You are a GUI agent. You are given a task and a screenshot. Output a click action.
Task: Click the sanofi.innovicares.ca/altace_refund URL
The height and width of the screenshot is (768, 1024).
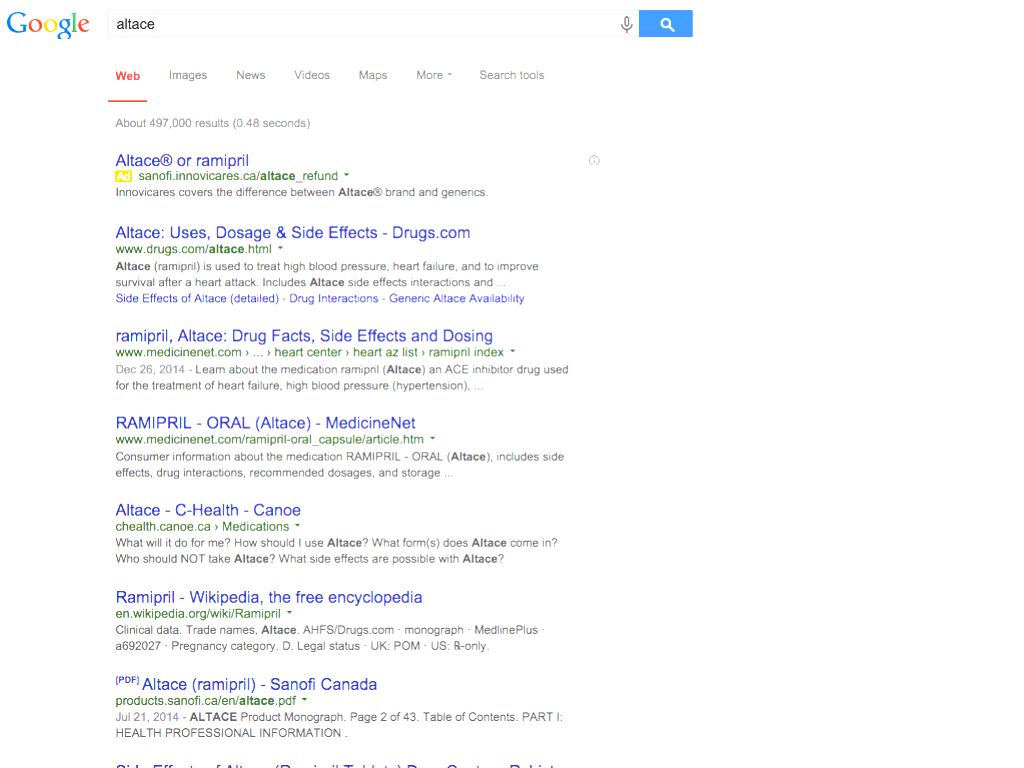tap(238, 176)
